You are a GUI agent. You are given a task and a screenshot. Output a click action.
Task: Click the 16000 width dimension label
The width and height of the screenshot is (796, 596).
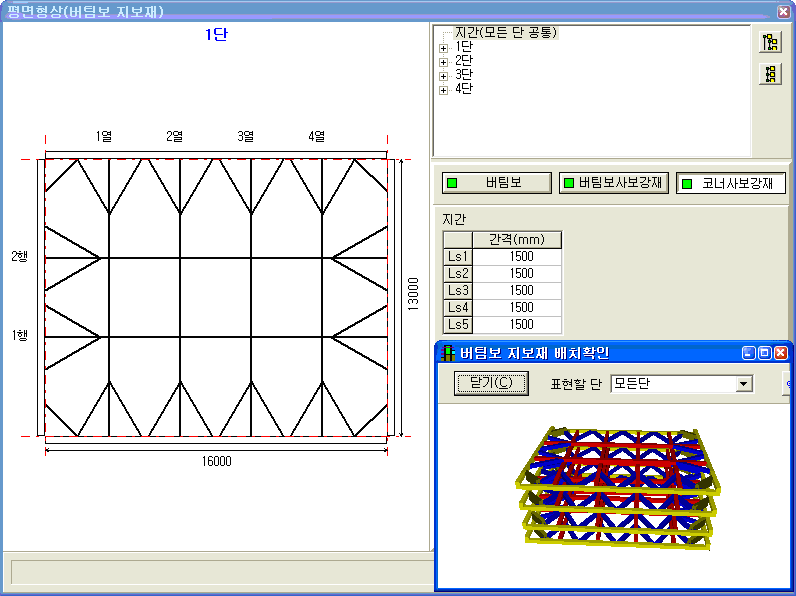(x=217, y=461)
